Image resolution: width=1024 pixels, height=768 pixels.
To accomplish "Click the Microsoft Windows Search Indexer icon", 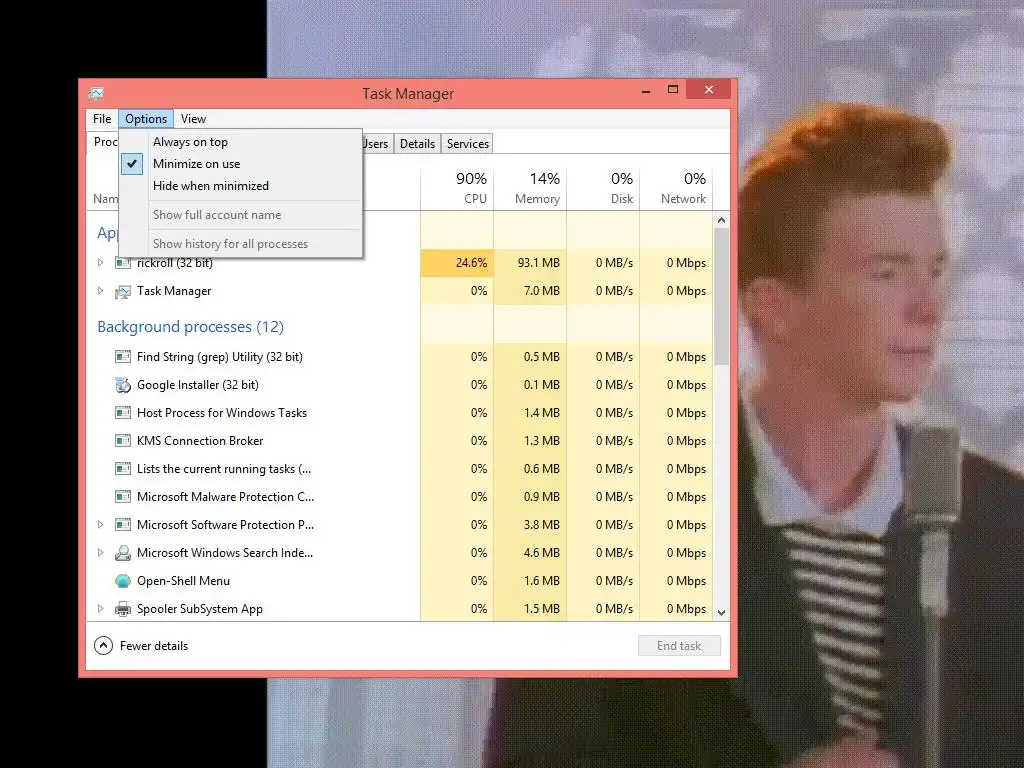I will (123, 553).
